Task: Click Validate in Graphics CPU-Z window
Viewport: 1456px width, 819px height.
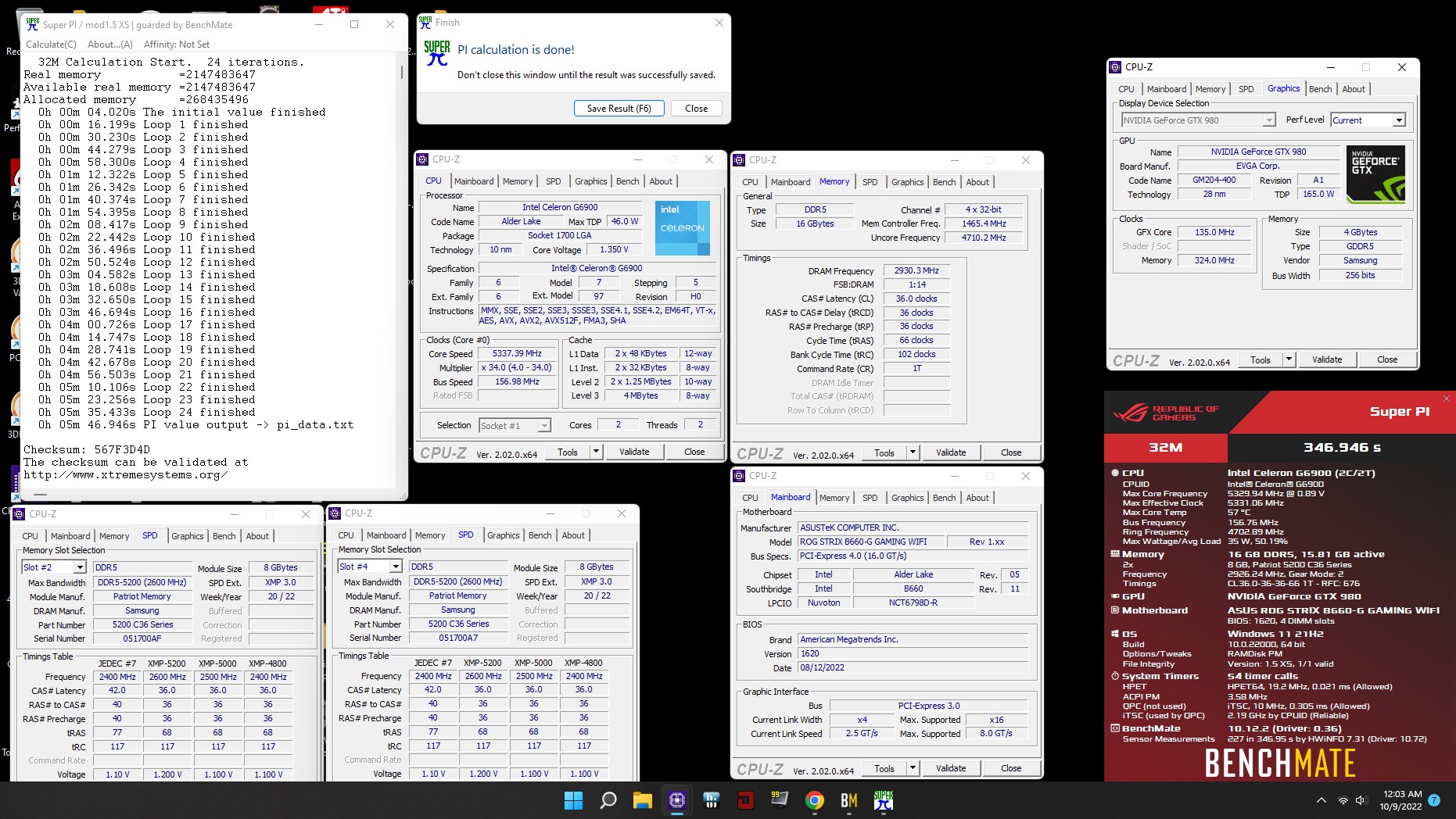Action: 1327,359
